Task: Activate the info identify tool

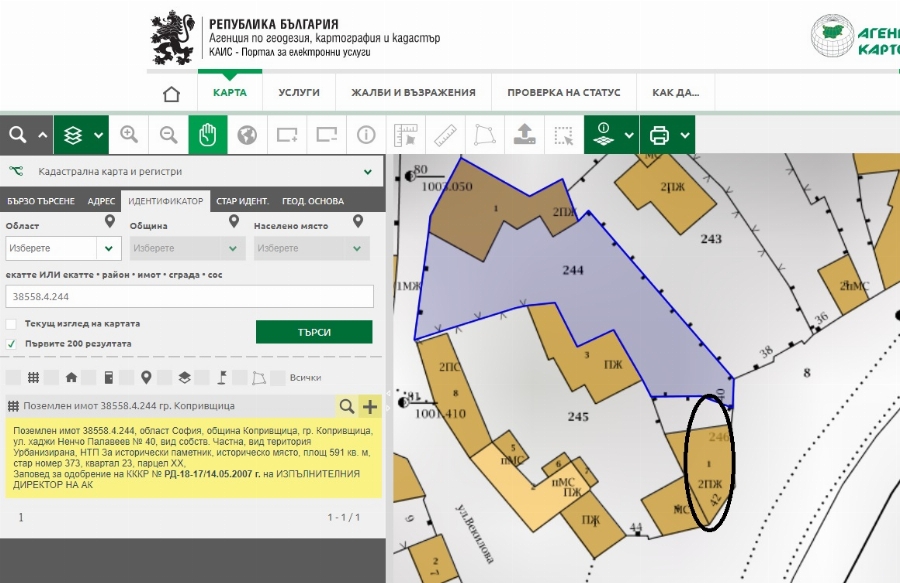Action: 366,135
